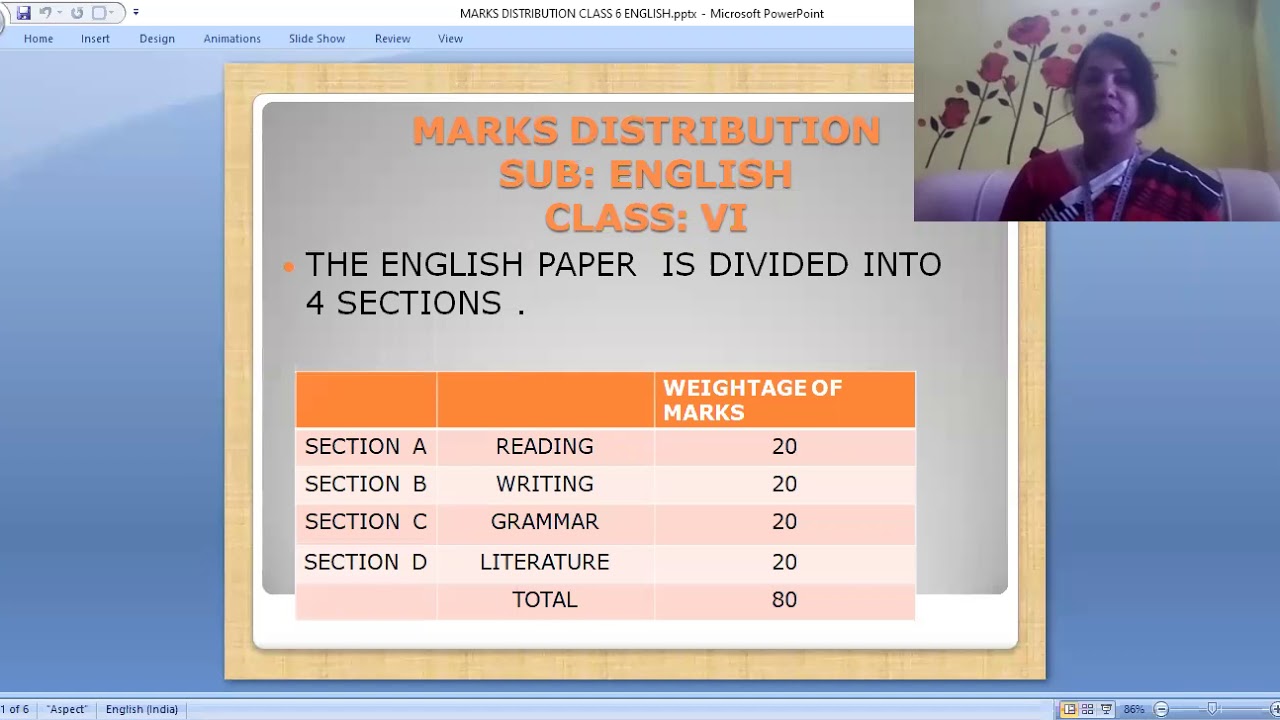Click the Undo icon

[45, 13]
